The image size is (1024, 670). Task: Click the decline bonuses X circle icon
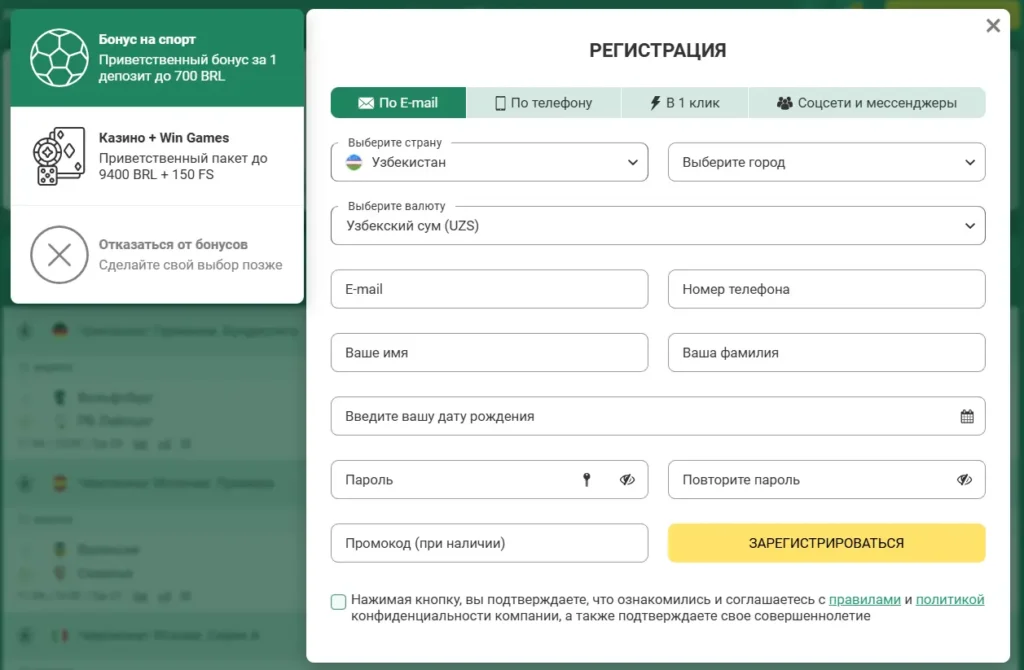click(x=60, y=255)
